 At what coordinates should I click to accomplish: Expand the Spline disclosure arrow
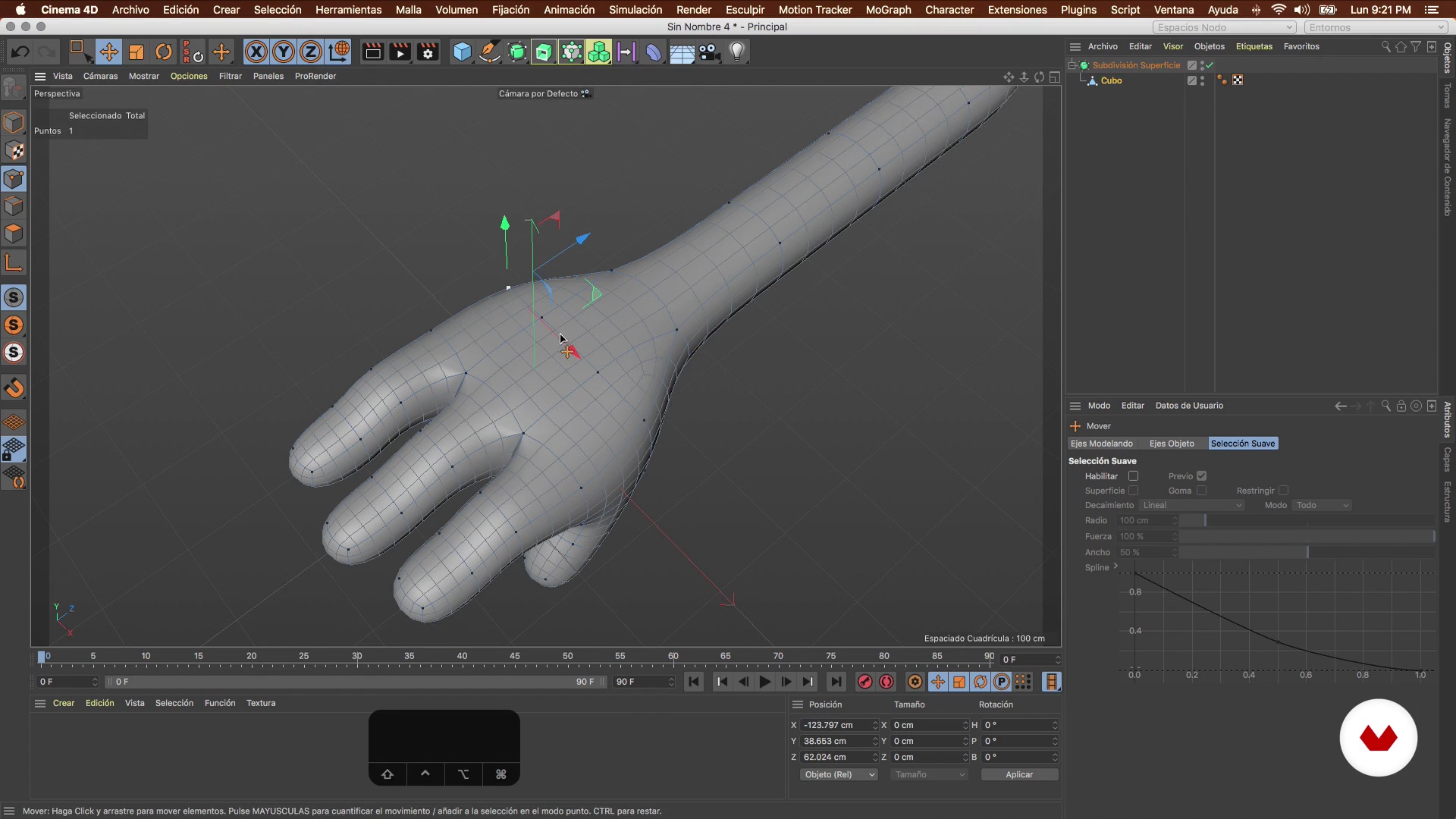point(1116,566)
